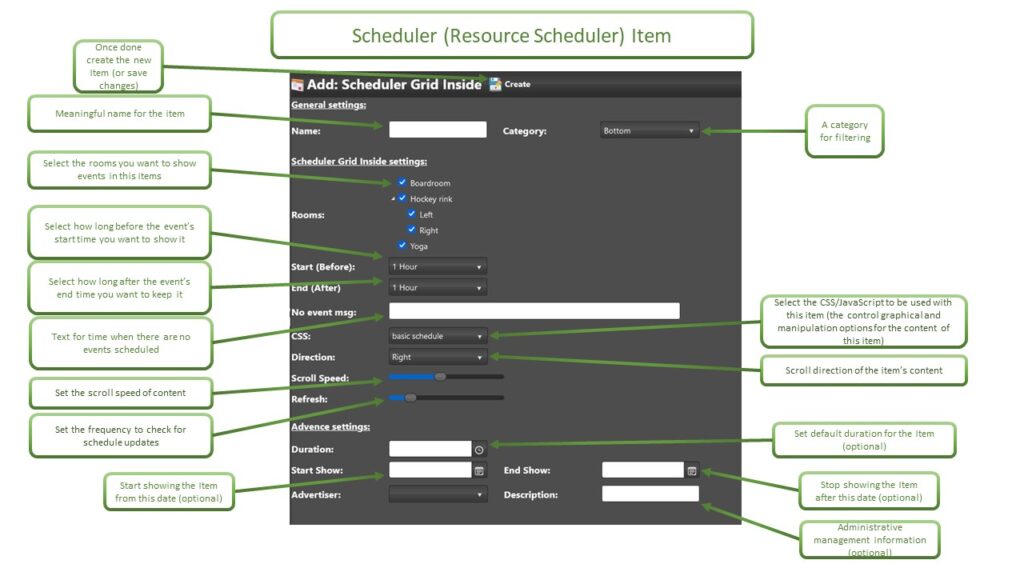Viewport: 1024px width, 576px height.
Task: Open the End Show calendar icon
Action: point(691,470)
